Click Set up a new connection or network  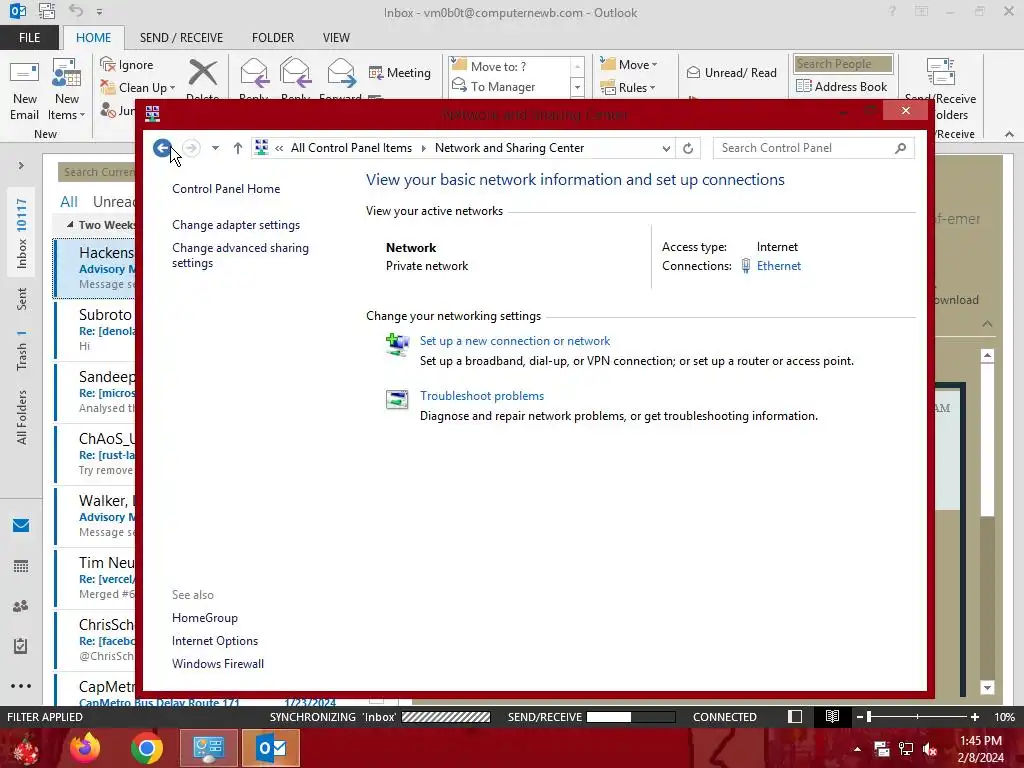(515, 341)
